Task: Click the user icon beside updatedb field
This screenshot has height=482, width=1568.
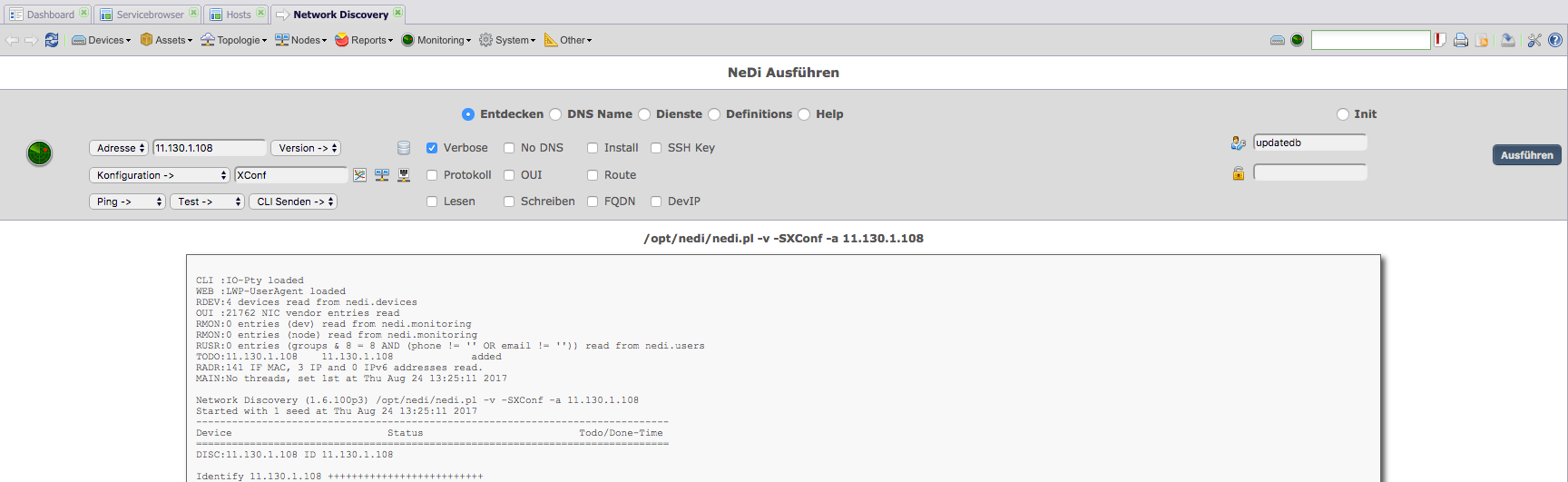Action: pyautogui.click(x=1239, y=143)
